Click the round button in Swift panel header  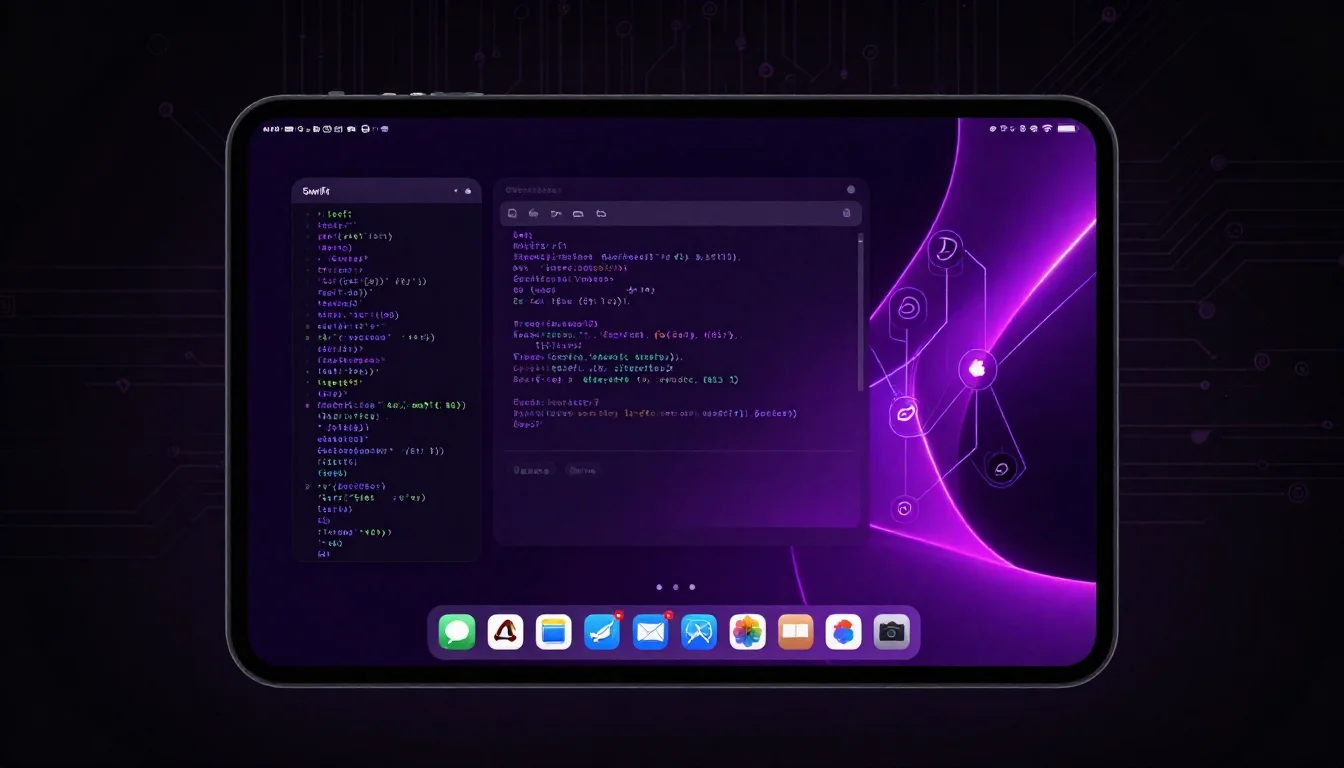pyautogui.click(x=468, y=191)
